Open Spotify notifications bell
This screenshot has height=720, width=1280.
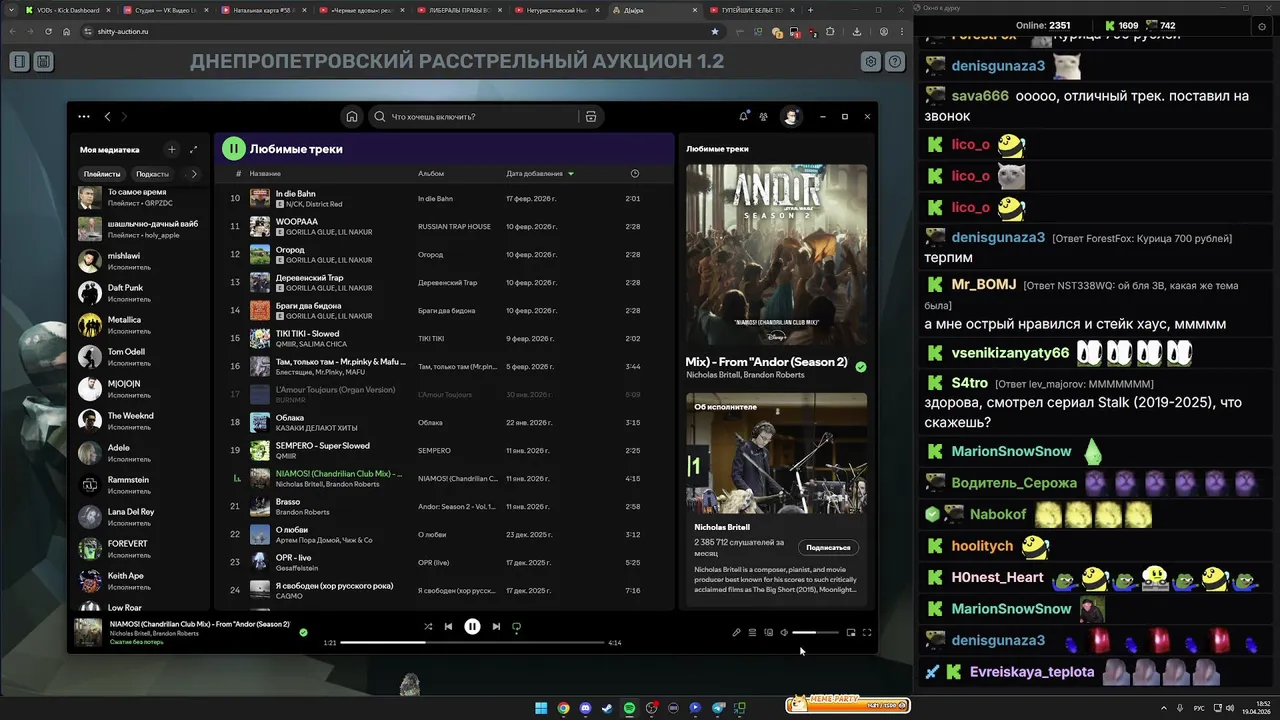click(743, 116)
